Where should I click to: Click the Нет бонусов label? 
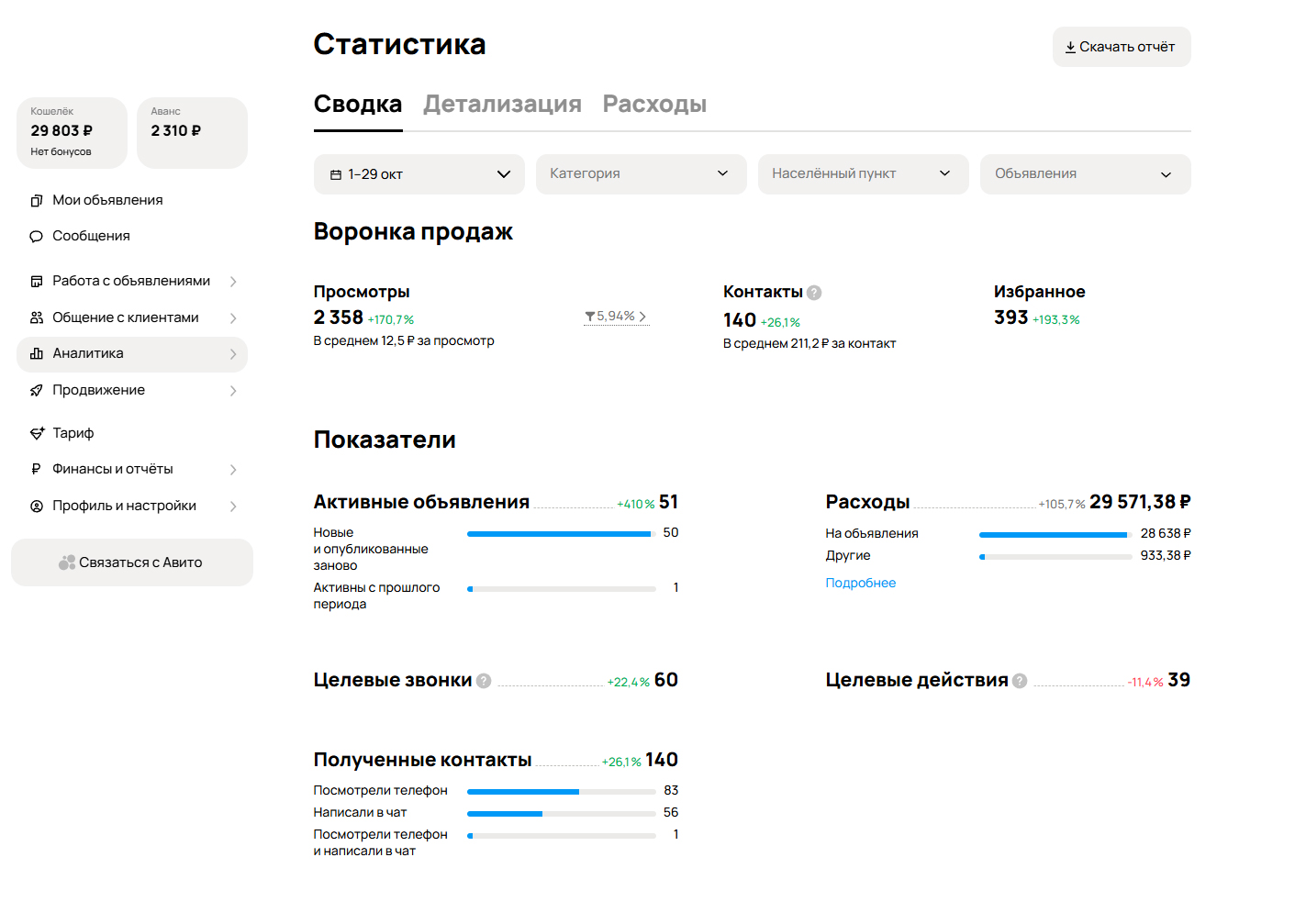[x=61, y=152]
